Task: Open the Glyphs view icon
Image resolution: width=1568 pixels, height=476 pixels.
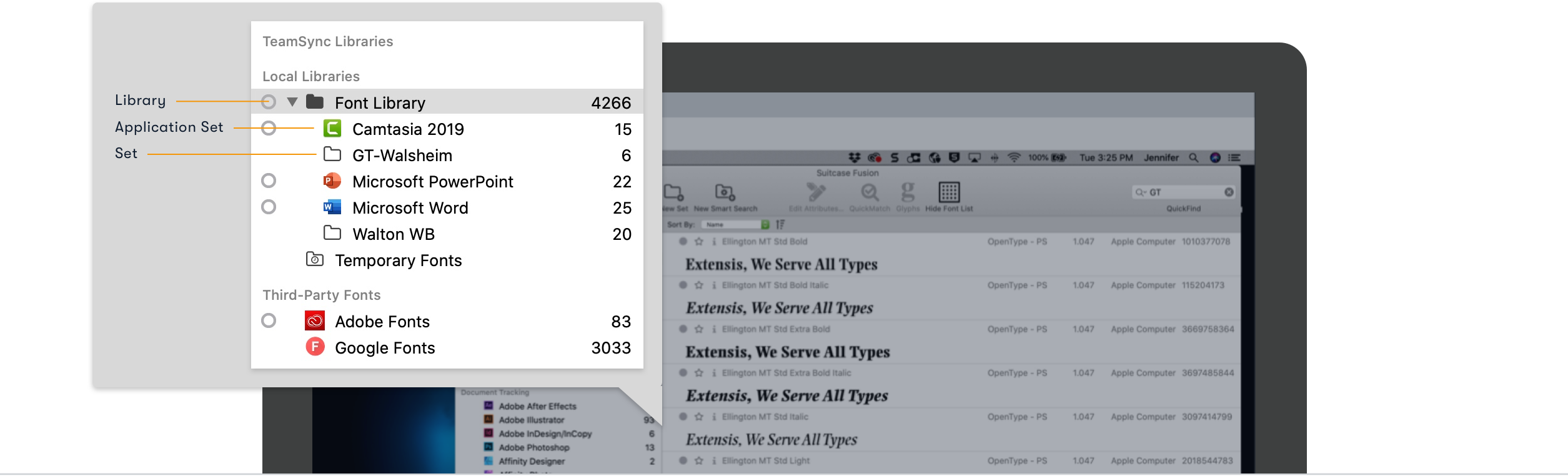Action: pos(908,192)
